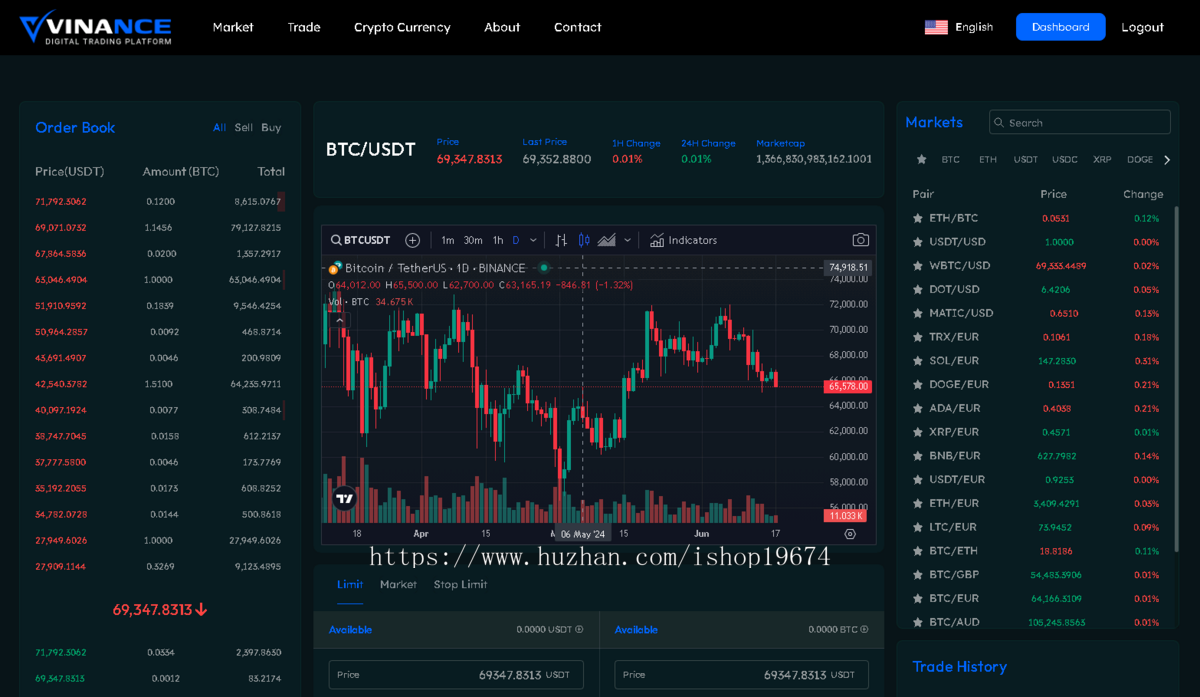Screen dimensions: 1200x697
Task: Filter Order Book by Buy
Action: click(x=271, y=128)
